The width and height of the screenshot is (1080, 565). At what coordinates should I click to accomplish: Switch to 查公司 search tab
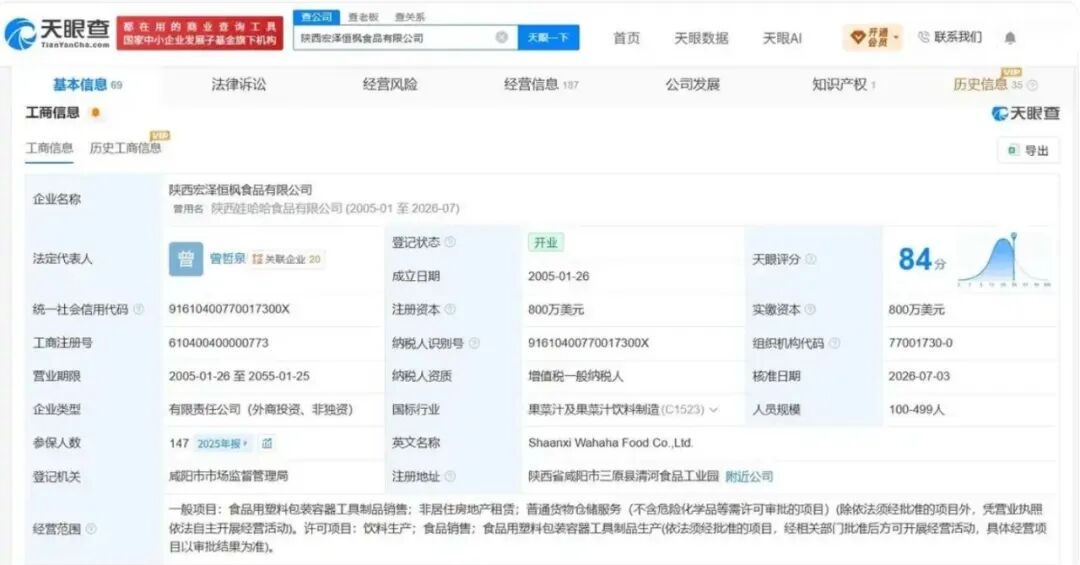coord(316,17)
